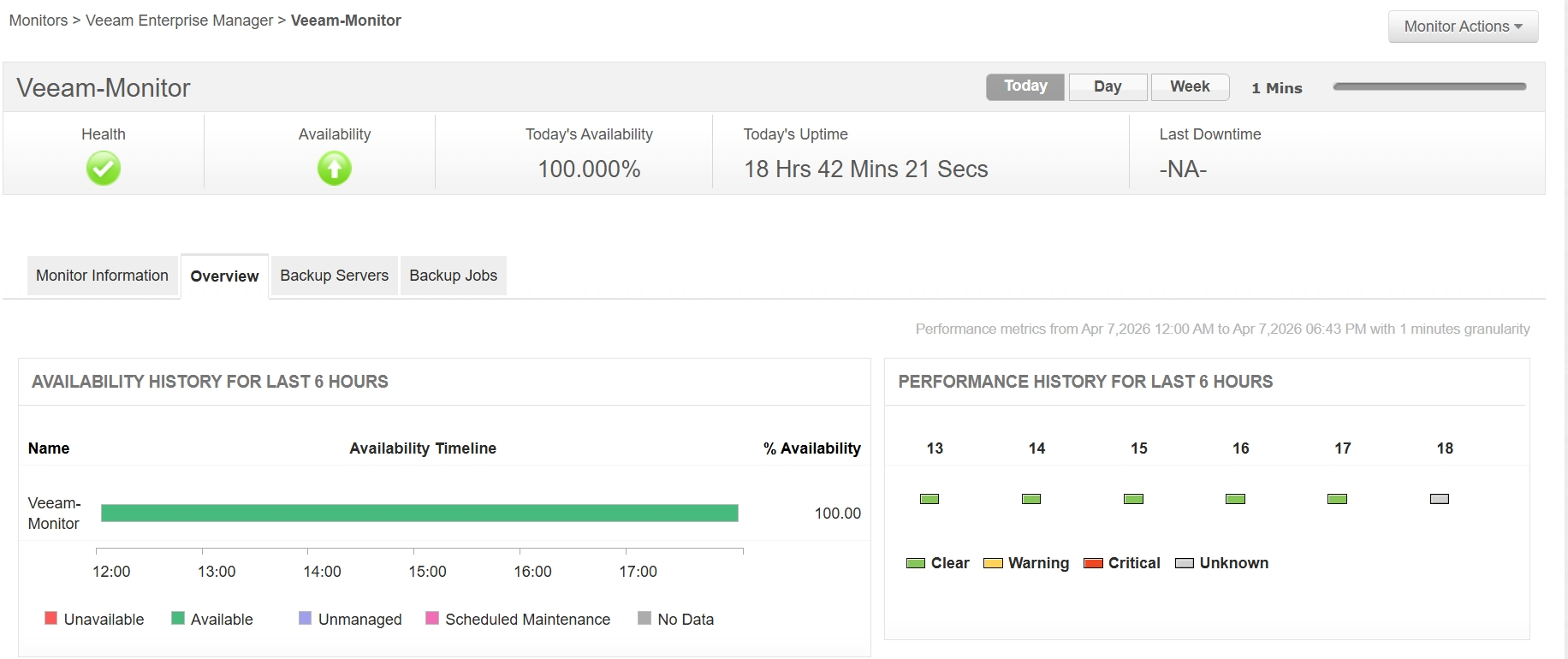The image size is (1568, 659).
Task: Open Veeam Enterprise Manager breadcrumb link
Action: (x=180, y=21)
